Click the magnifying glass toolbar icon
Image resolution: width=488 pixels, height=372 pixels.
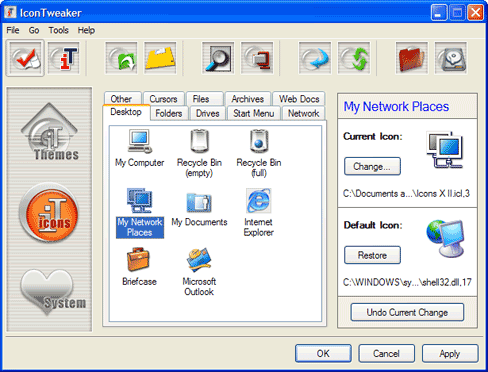pos(218,58)
